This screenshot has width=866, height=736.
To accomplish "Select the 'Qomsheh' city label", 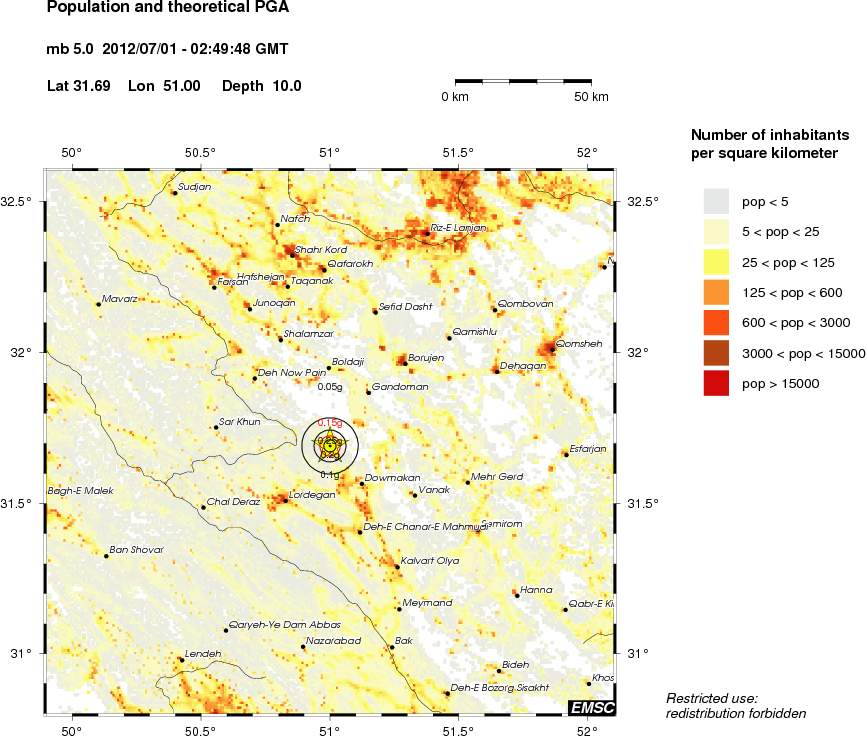I will tap(579, 343).
